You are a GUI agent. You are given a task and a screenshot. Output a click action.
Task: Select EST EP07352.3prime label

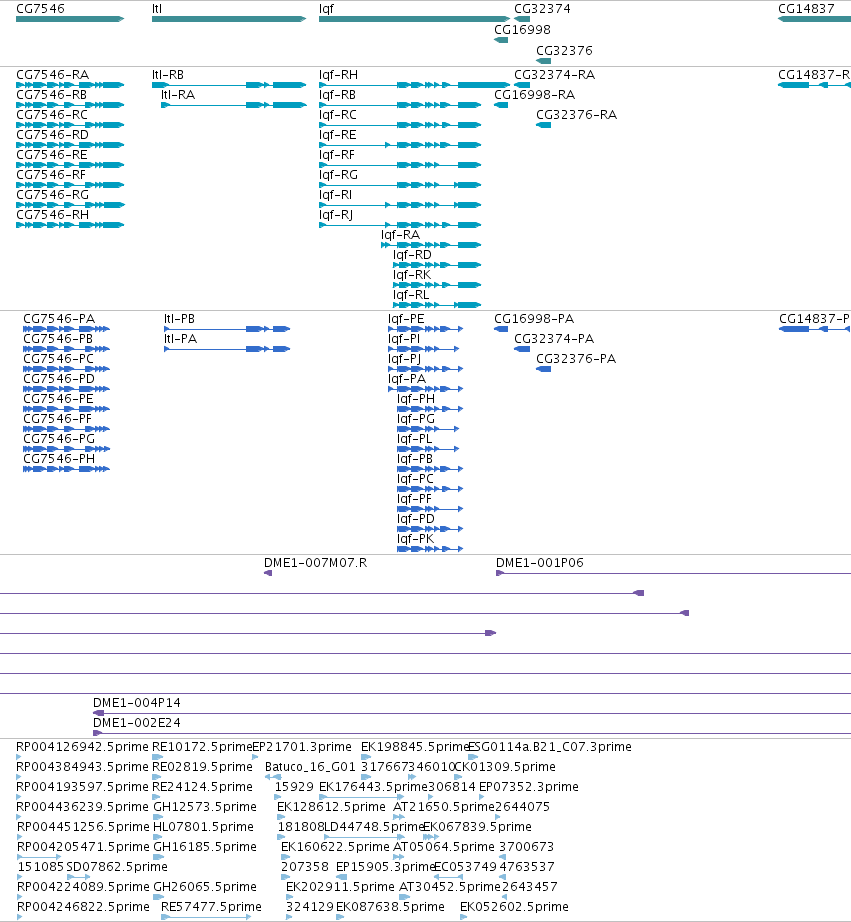click(529, 787)
